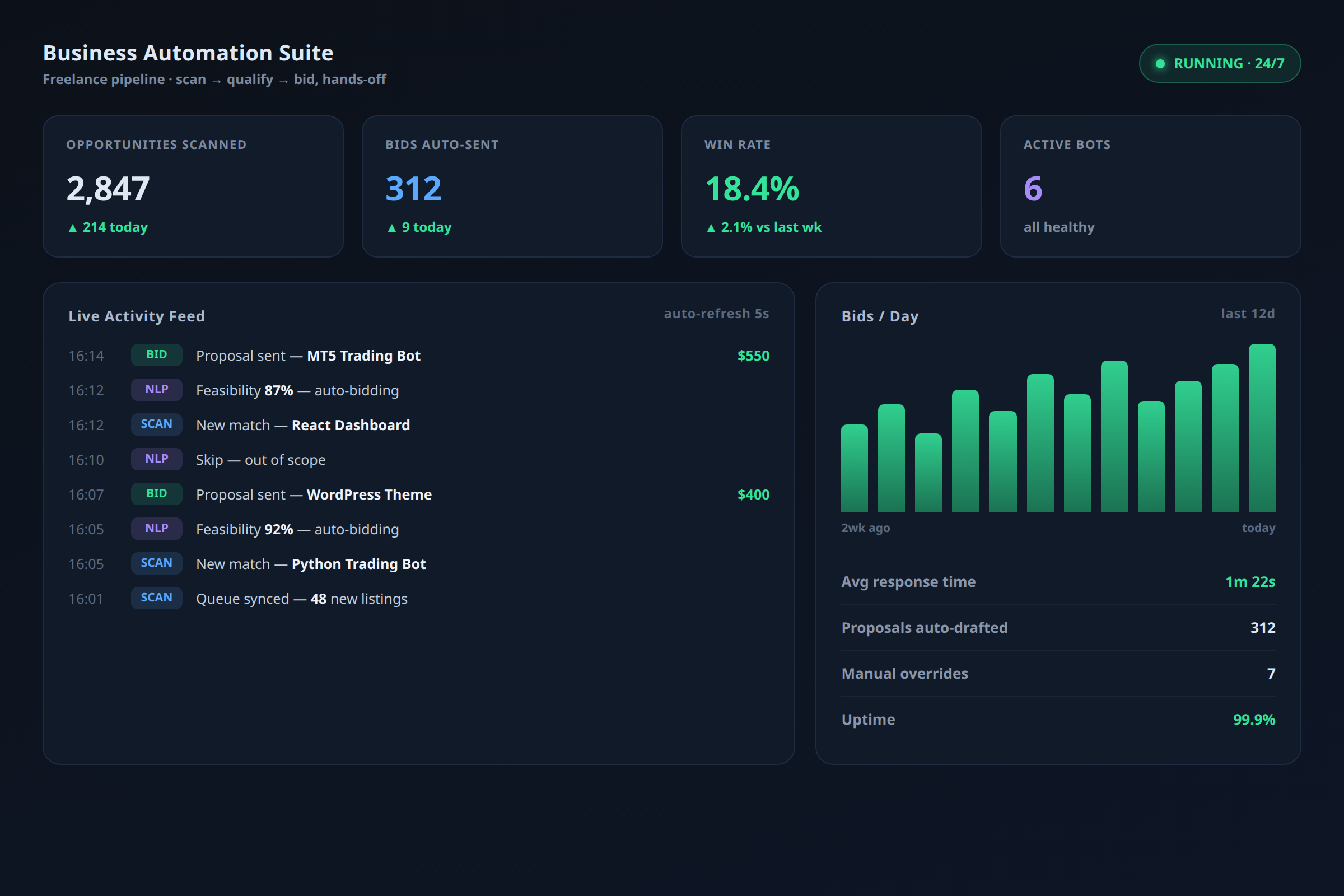Click the SCAN tag on React Dashboard row
Viewport: 1344px width, 896px height.
point(157,424)
